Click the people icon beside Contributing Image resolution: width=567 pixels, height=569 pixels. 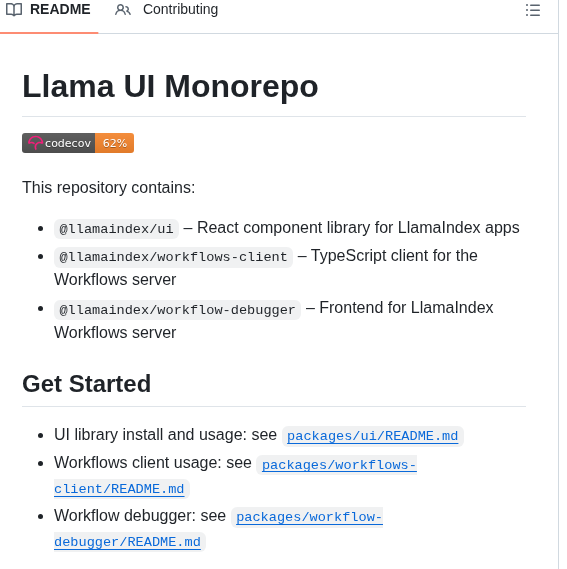(123, 10)
